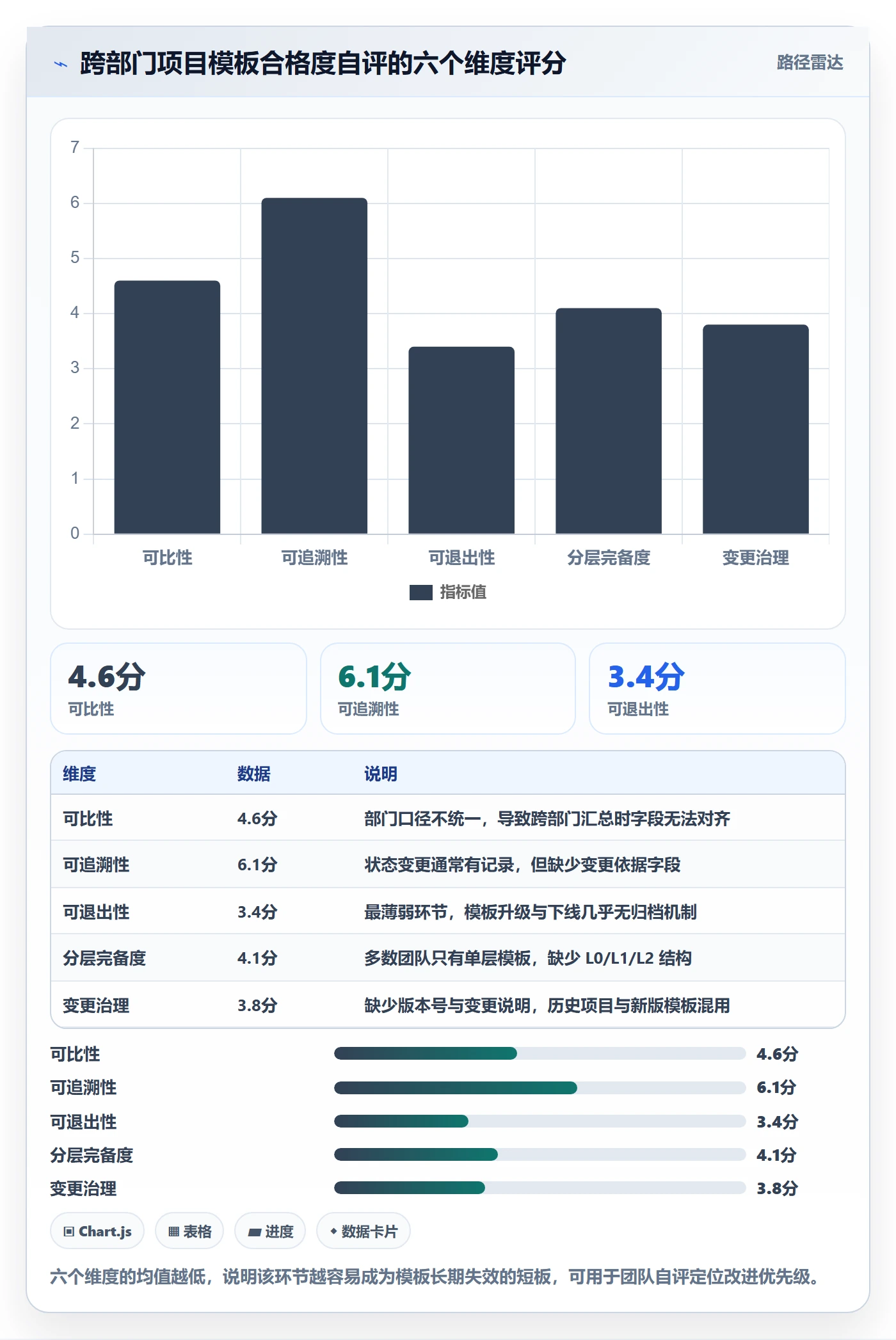Select the Chart.js tag chip

pyautogui.click(x=97, y=1231)
